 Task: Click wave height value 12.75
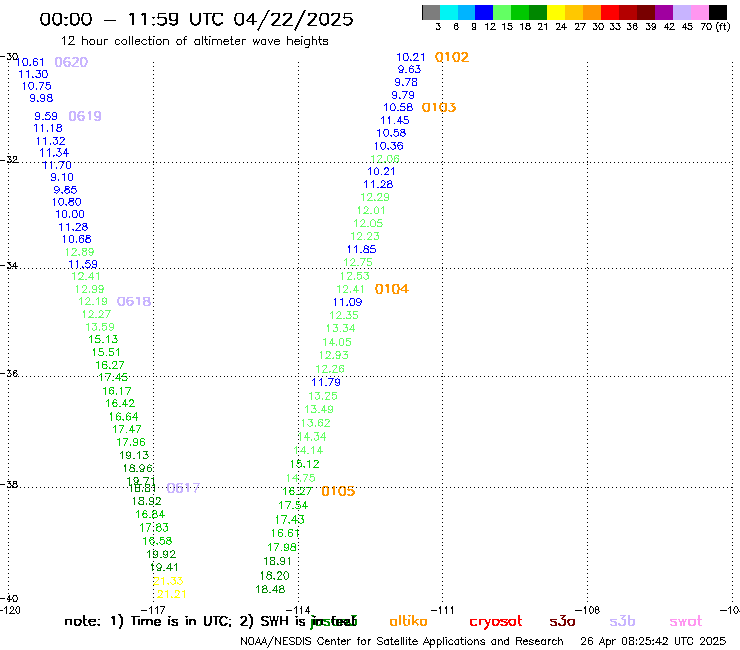(x=358, y=262)
